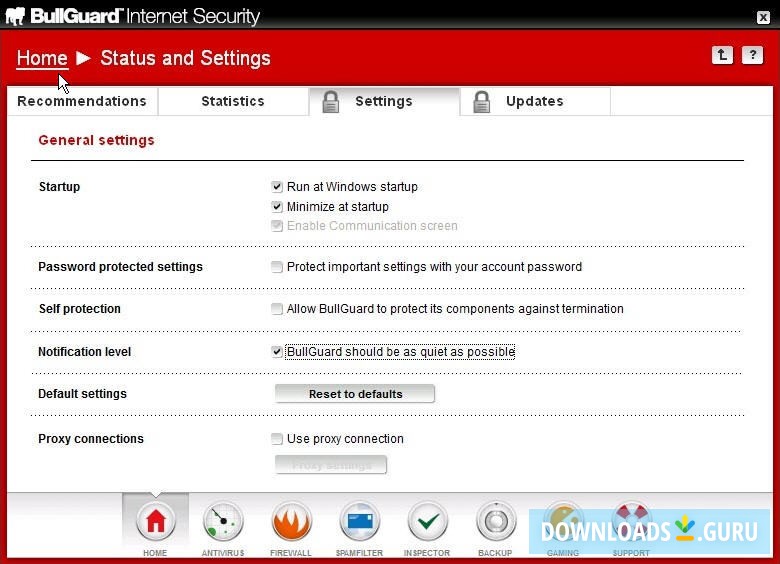Image resolution: width=780 pixels, height=564 pixels.
Task: Toggle the self protection checkbox
Action: [x=277, y=309]
